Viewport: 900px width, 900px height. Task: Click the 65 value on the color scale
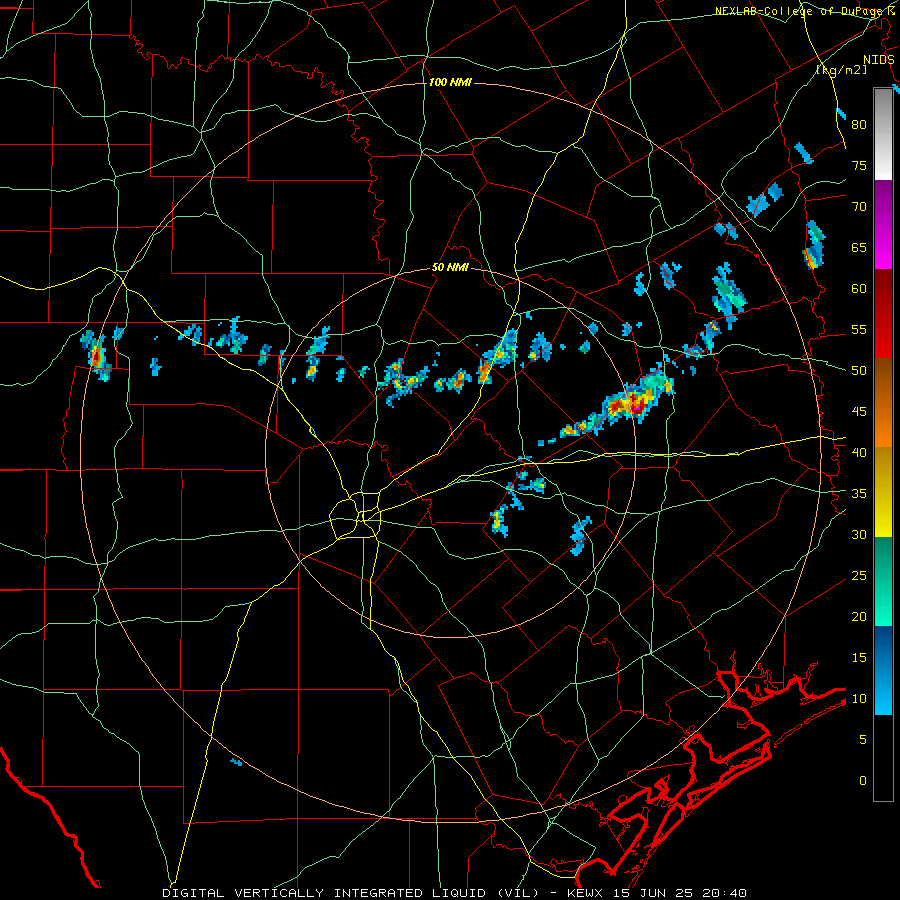point(859,247)
